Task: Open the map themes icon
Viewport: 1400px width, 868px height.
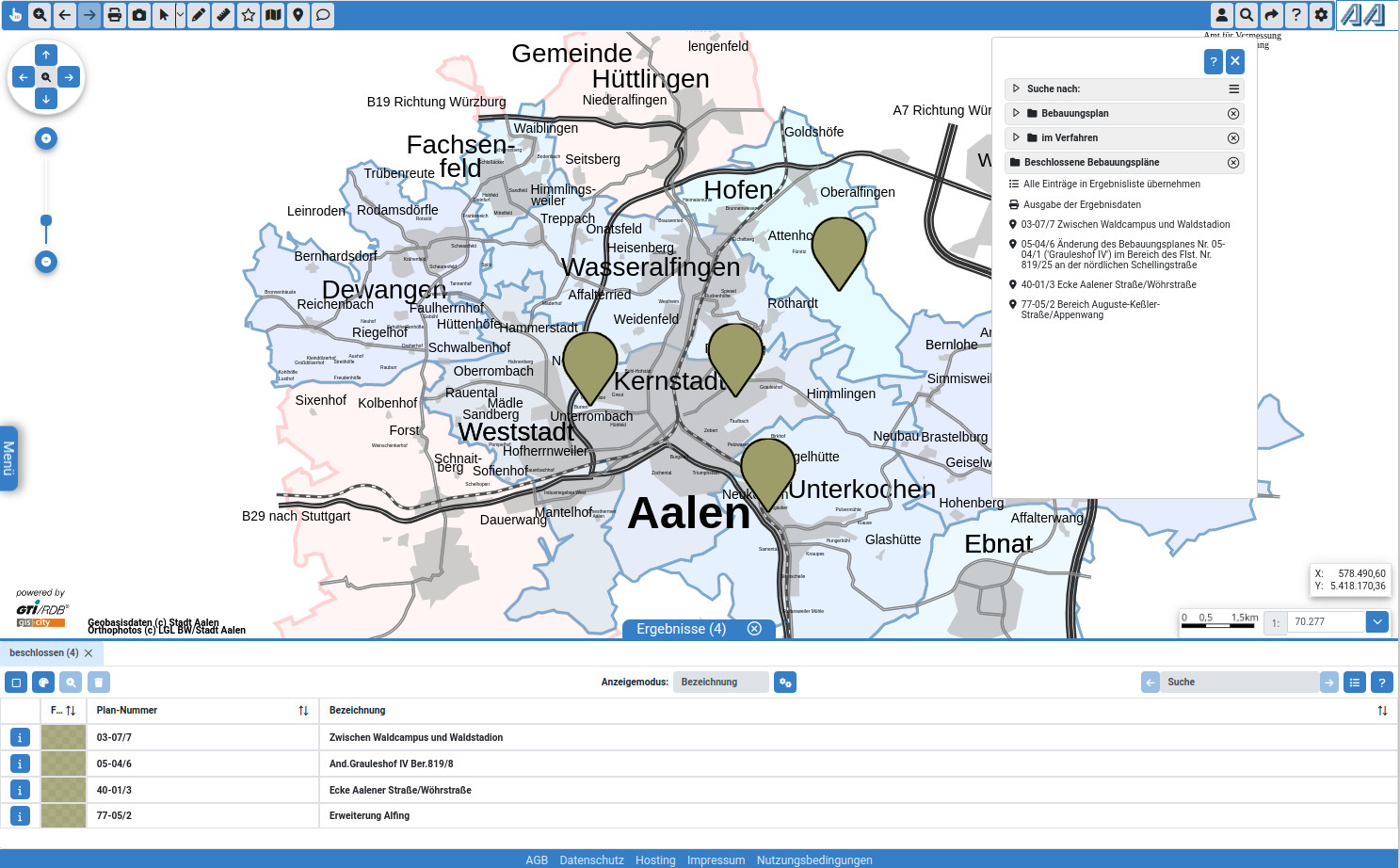Action: (273, 15)
